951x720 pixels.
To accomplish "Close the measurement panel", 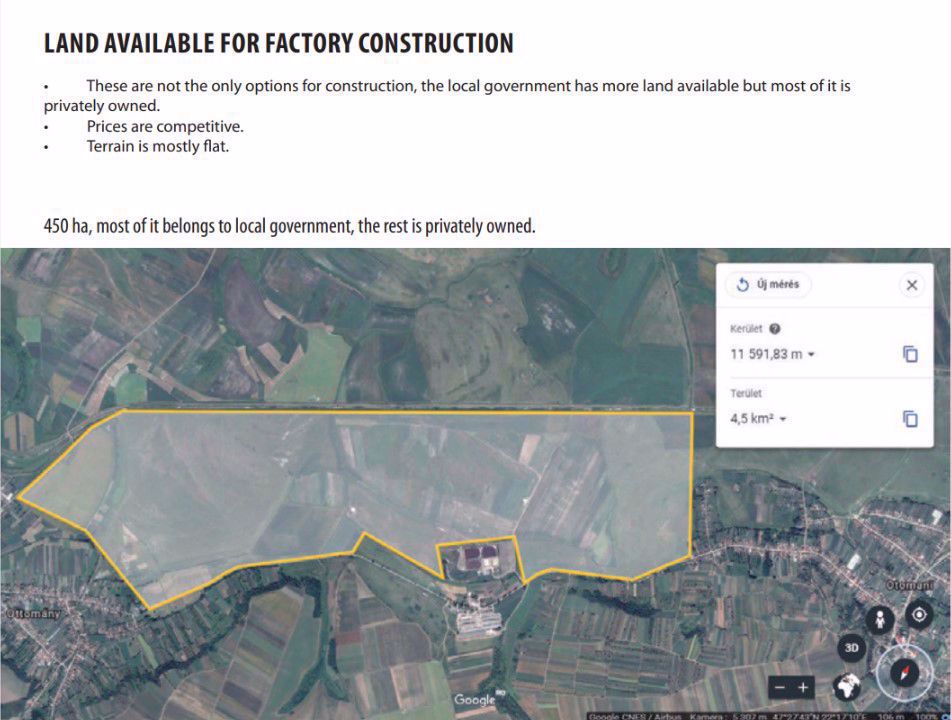I will pyautogui.click(x=912, y=285).
